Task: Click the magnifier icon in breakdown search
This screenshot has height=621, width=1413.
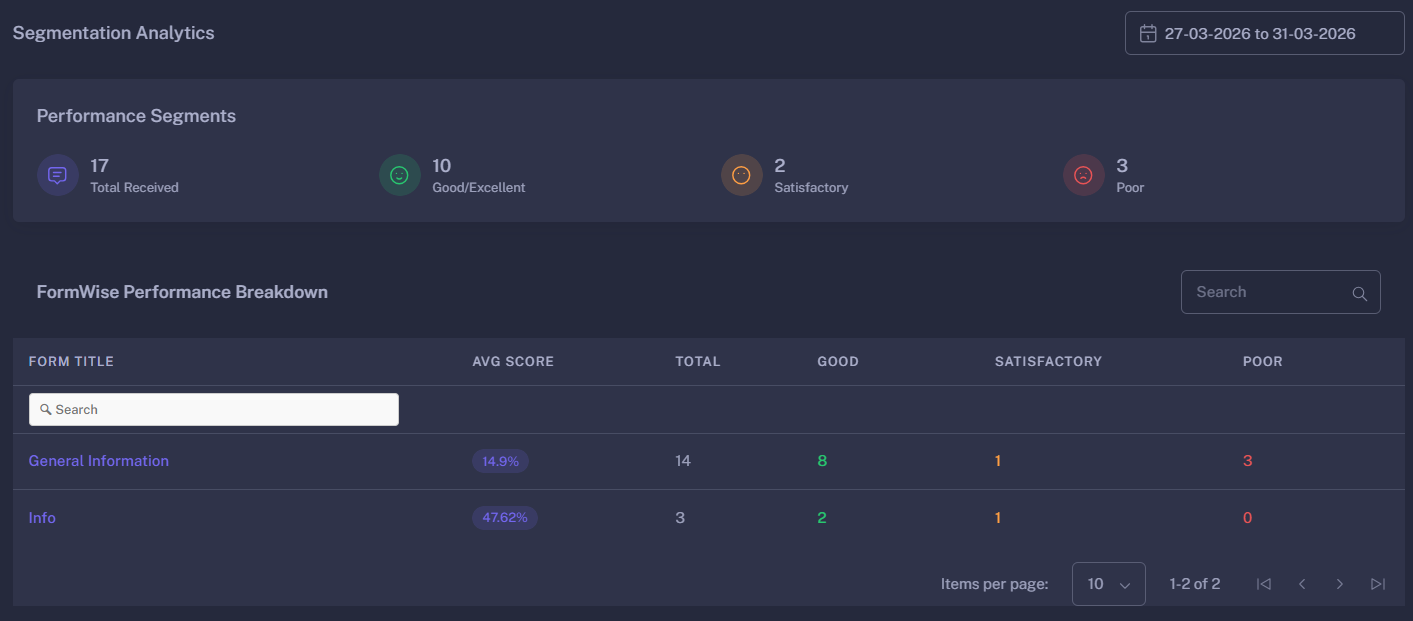Action: pyautogui.click(x=1359, y=293)
